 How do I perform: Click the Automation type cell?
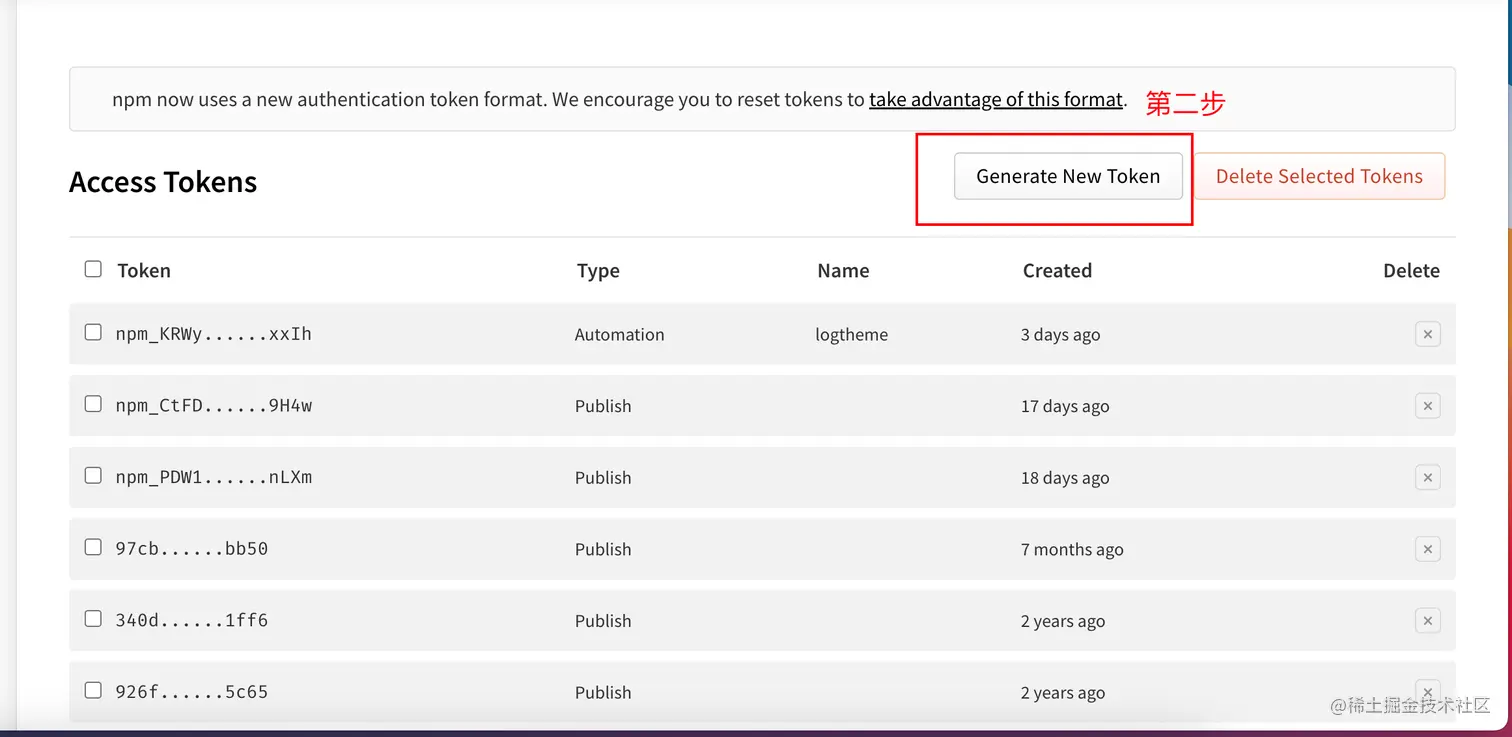click(619, 334)
